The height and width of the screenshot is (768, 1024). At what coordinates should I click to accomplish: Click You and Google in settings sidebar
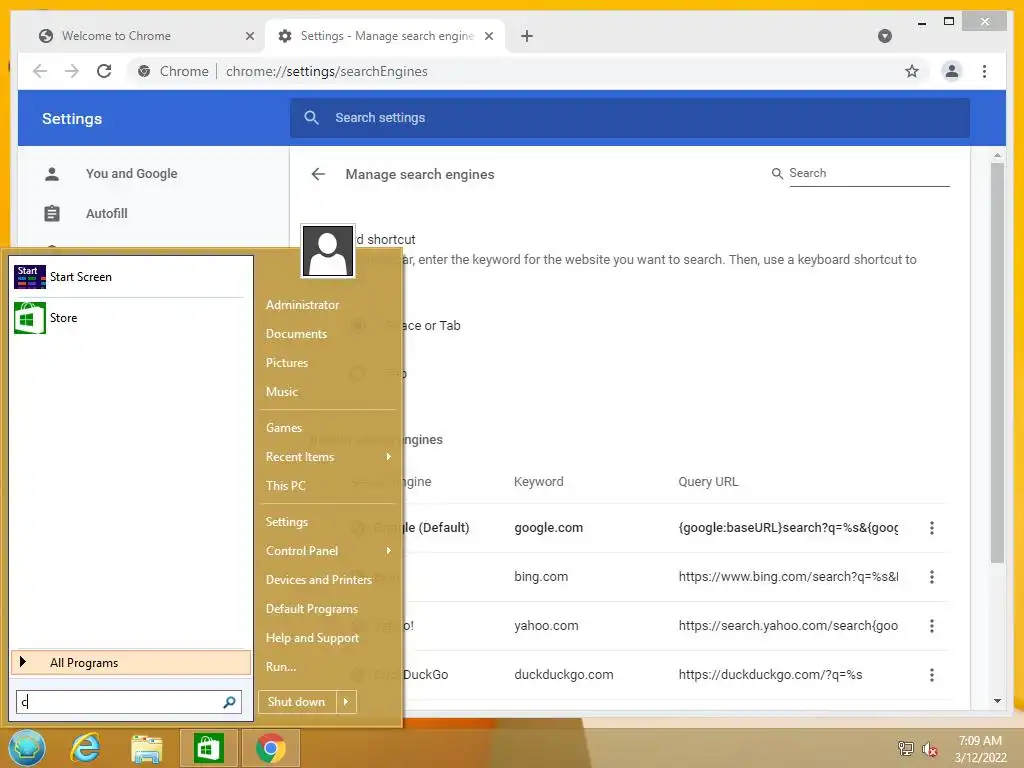tap(131, 174)
